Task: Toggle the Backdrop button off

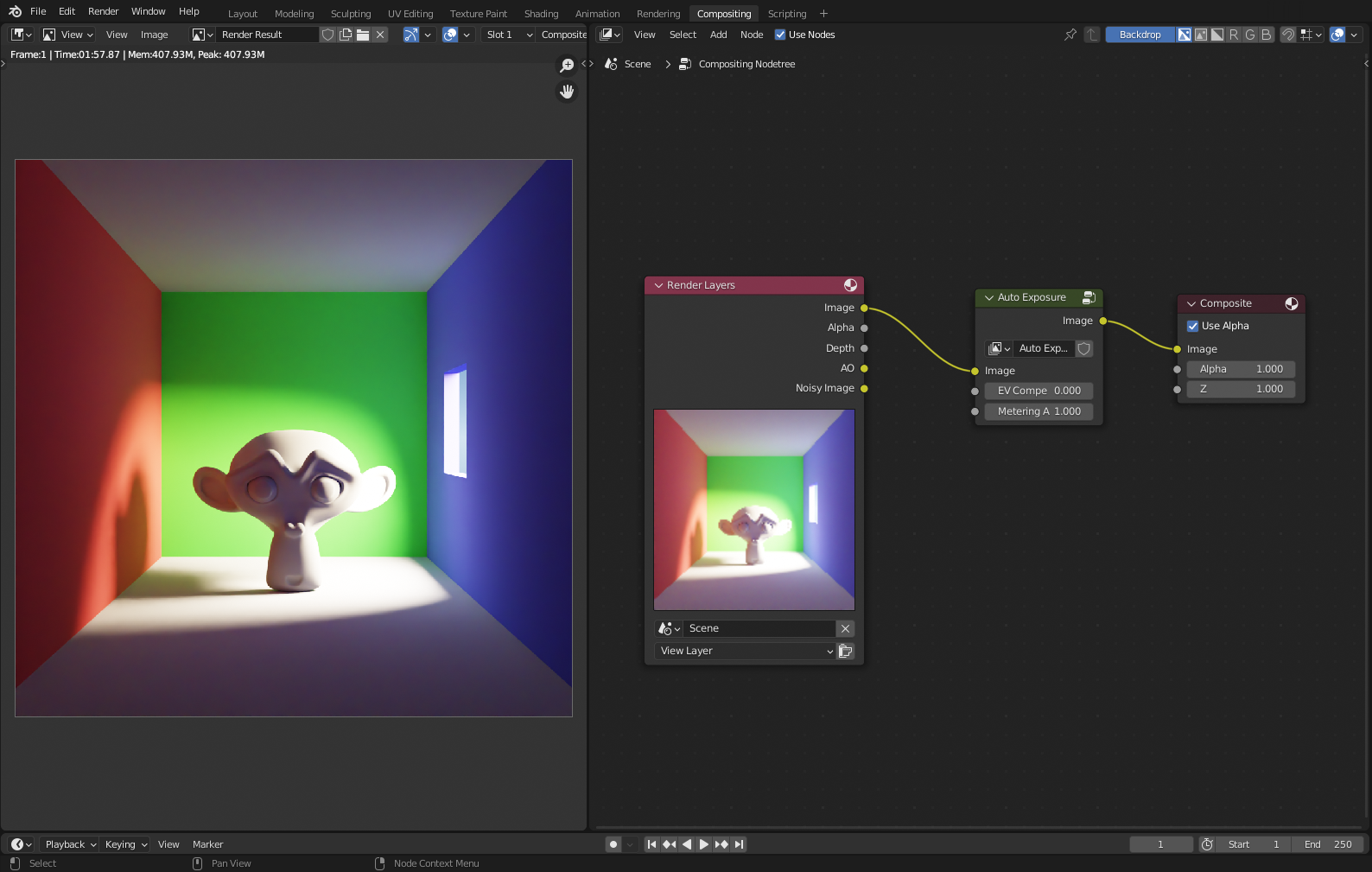Action: tap(1140, 35)
